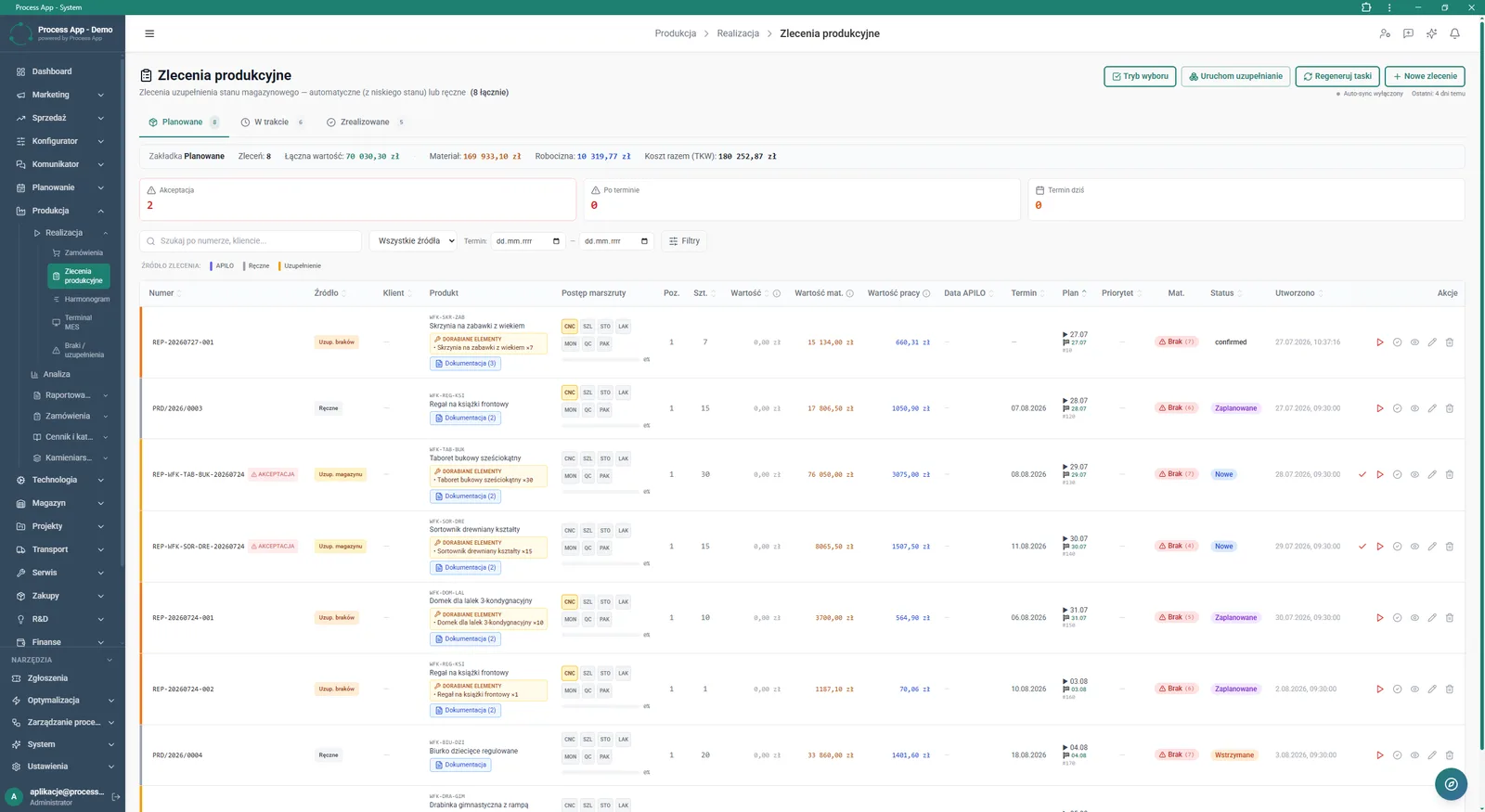Open the hamburger menu next to the sidebar
Image resolution: width=1485 pixels, height=812 pixels.
coord(149,33)
